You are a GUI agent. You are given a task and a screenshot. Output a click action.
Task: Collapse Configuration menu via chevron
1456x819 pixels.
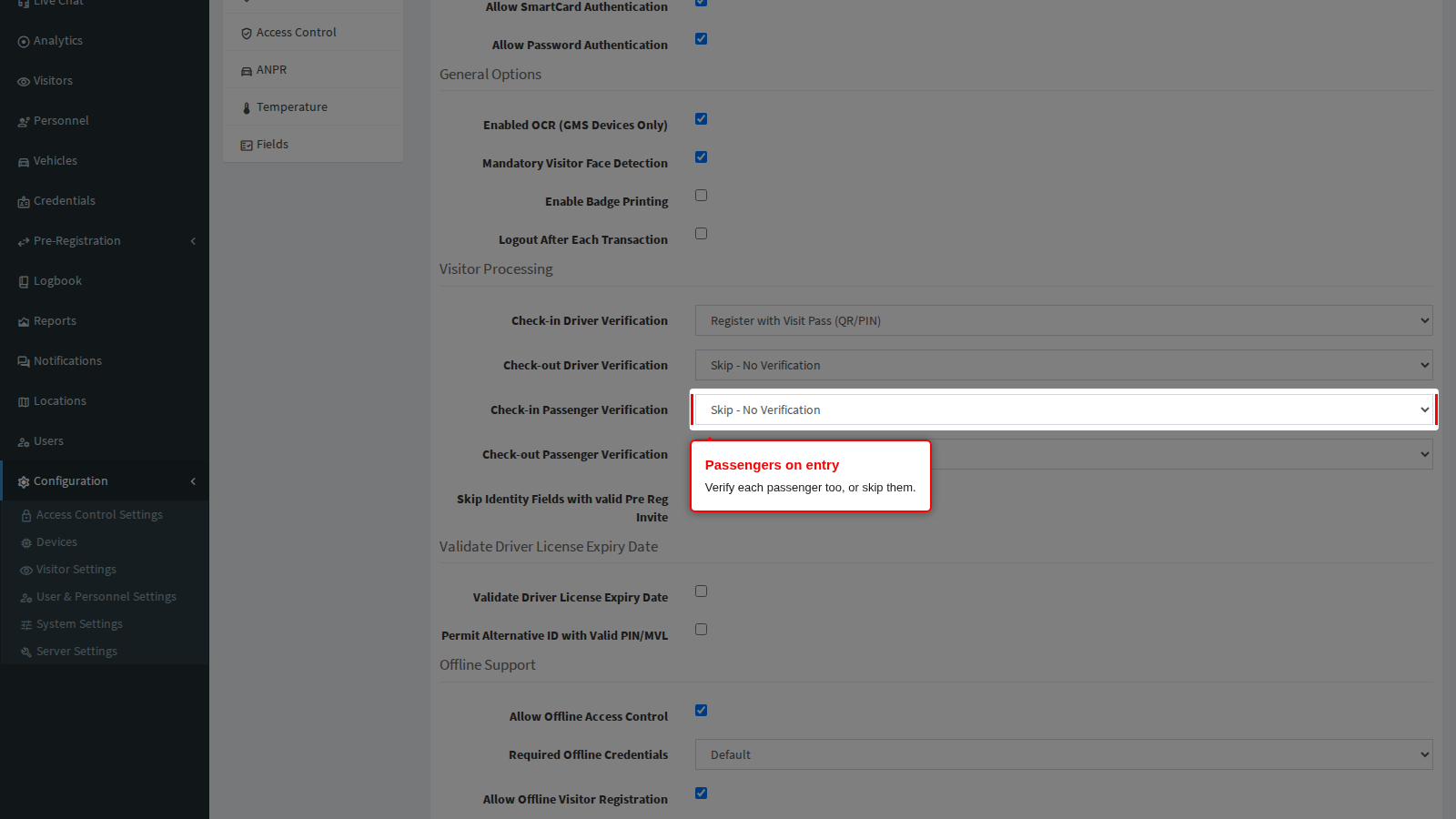point(193,481)
